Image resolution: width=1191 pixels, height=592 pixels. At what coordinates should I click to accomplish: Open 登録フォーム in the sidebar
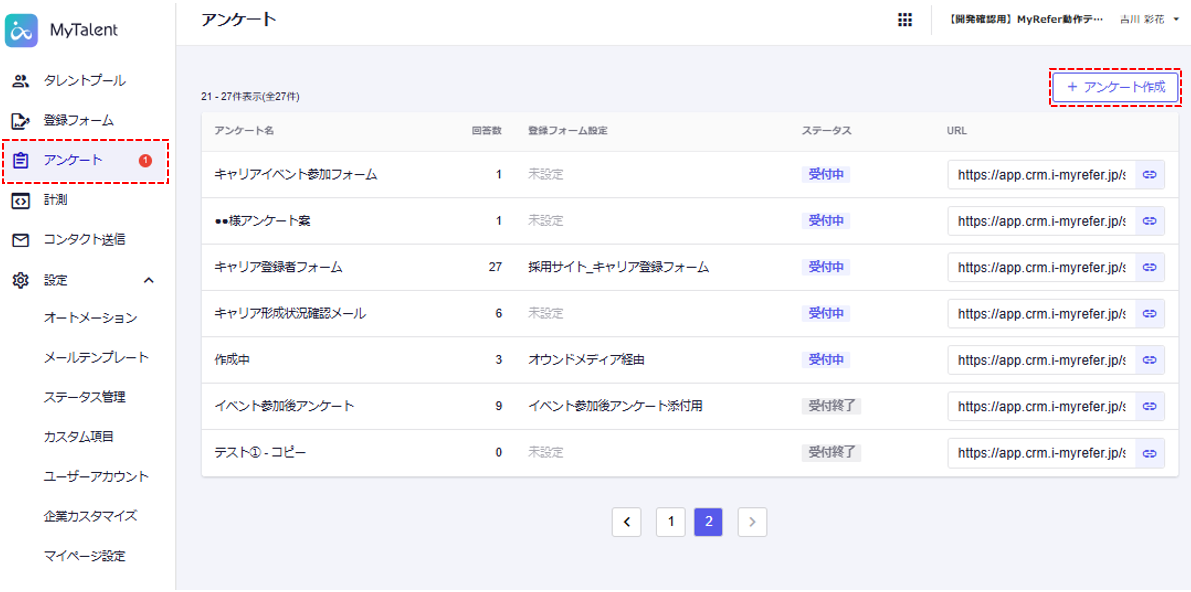78,120
